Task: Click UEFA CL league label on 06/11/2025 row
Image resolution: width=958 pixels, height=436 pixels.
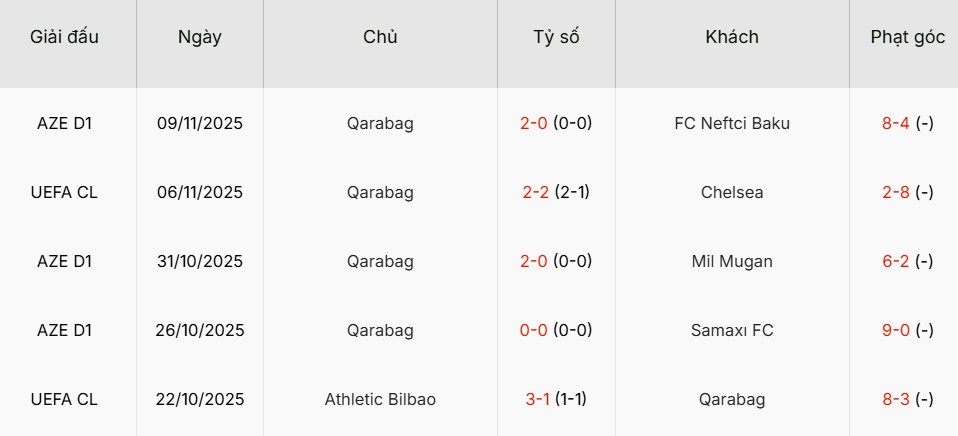Action: point(65,193)
